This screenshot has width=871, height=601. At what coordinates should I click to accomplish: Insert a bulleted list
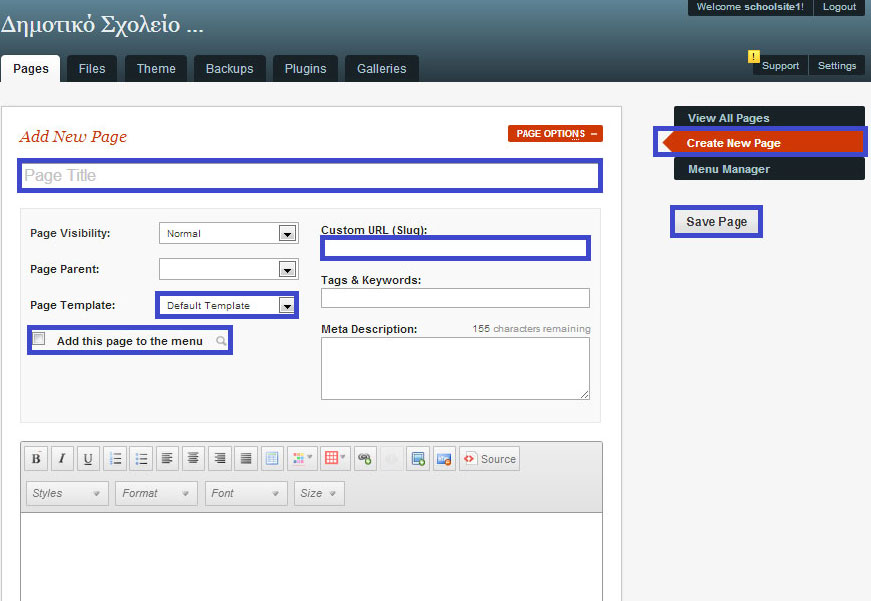pyautogui.click(x=141, y=459)
